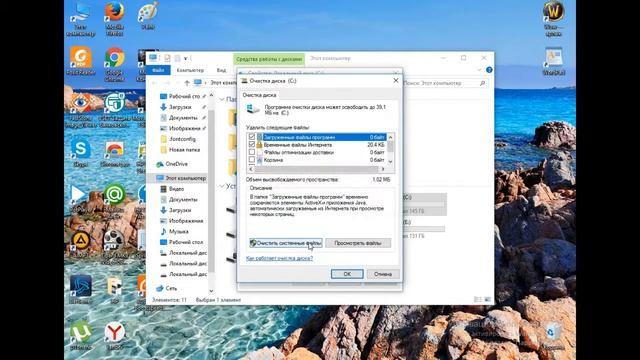Click OK in Disk Cleanup dialog

(347, 274)
